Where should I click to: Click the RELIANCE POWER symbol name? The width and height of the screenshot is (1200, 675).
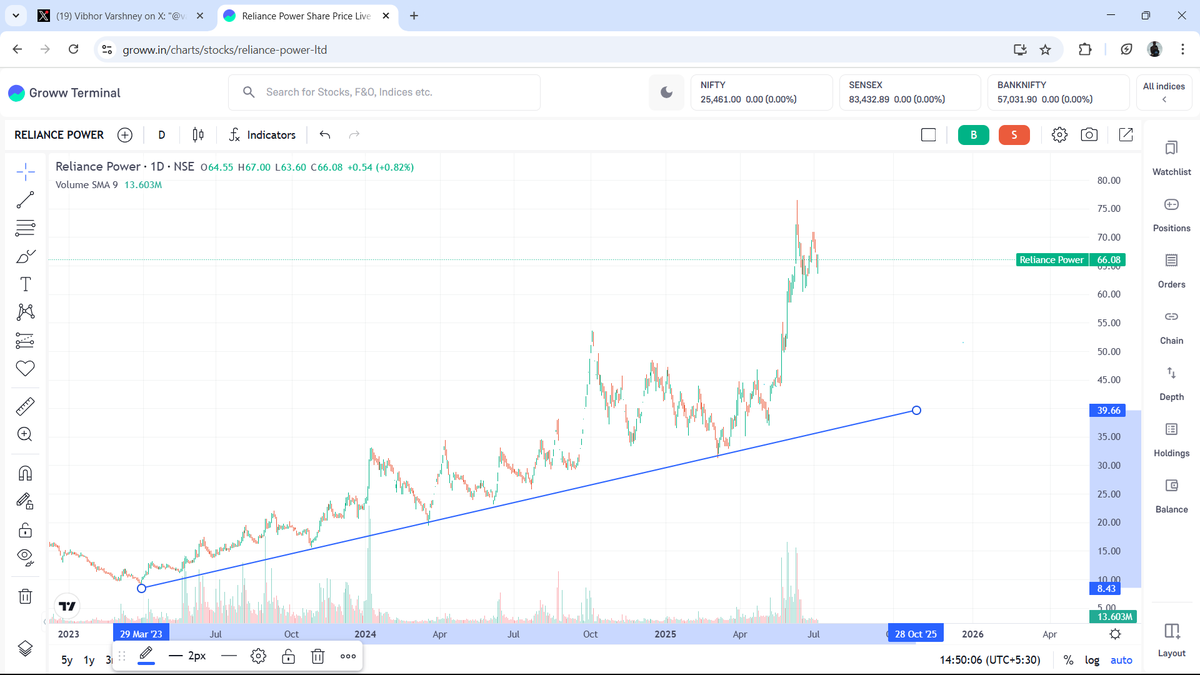click(x=59, y=135)
